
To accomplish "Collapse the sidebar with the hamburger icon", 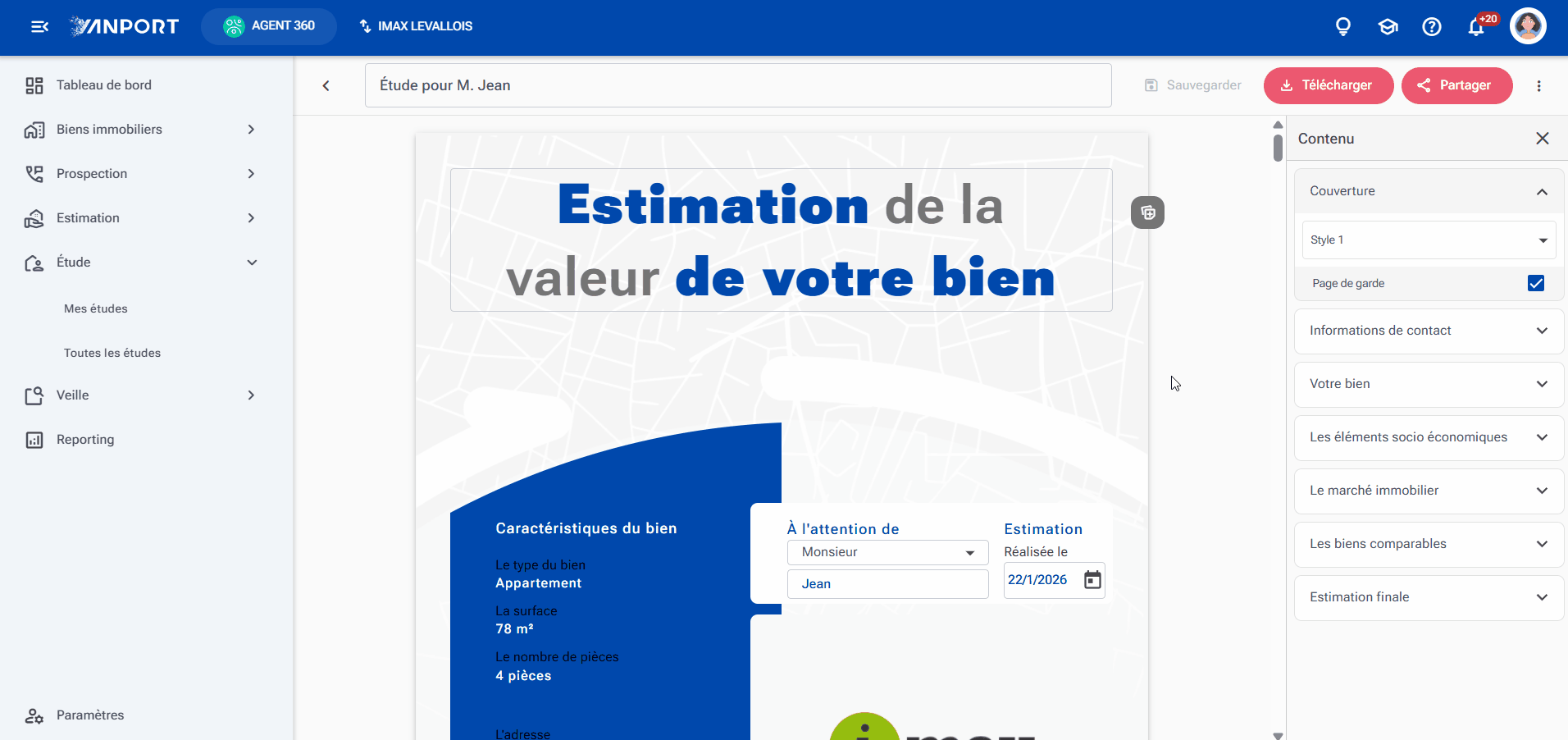I will [39, 27].
